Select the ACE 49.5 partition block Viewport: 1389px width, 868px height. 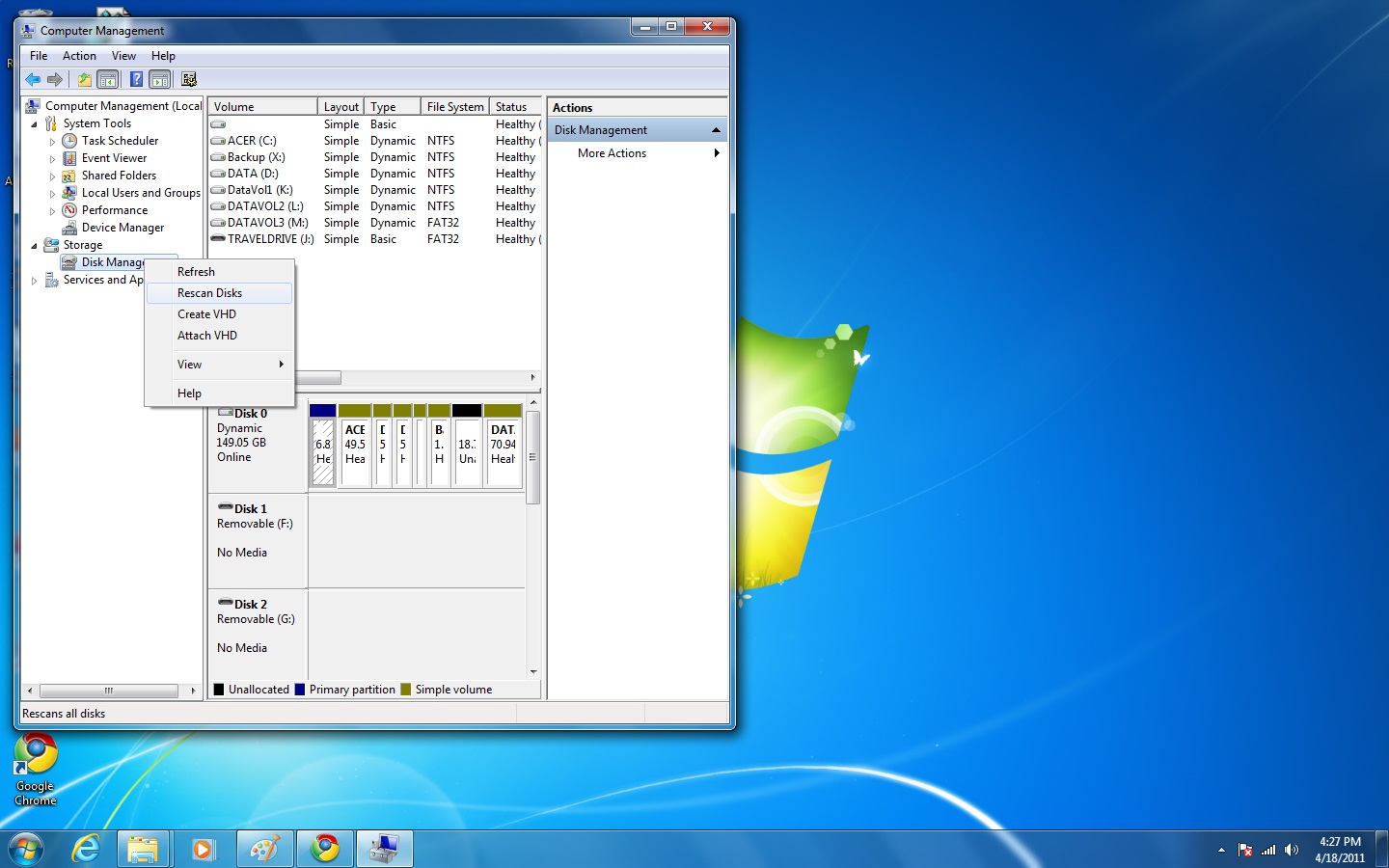(355, 446)
